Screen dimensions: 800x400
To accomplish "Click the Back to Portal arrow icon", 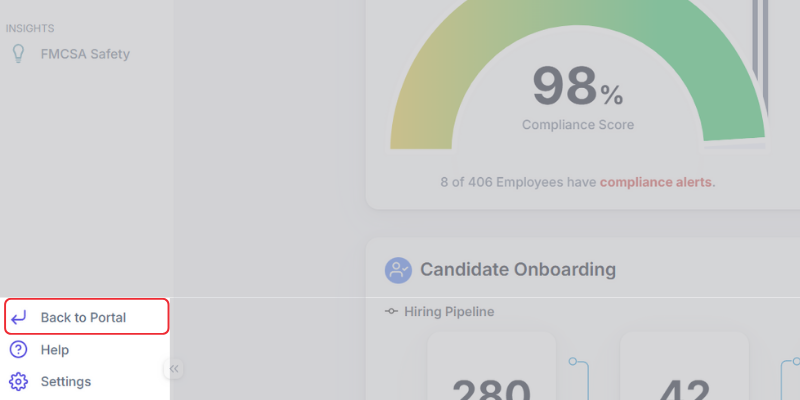I will point(18,317).
